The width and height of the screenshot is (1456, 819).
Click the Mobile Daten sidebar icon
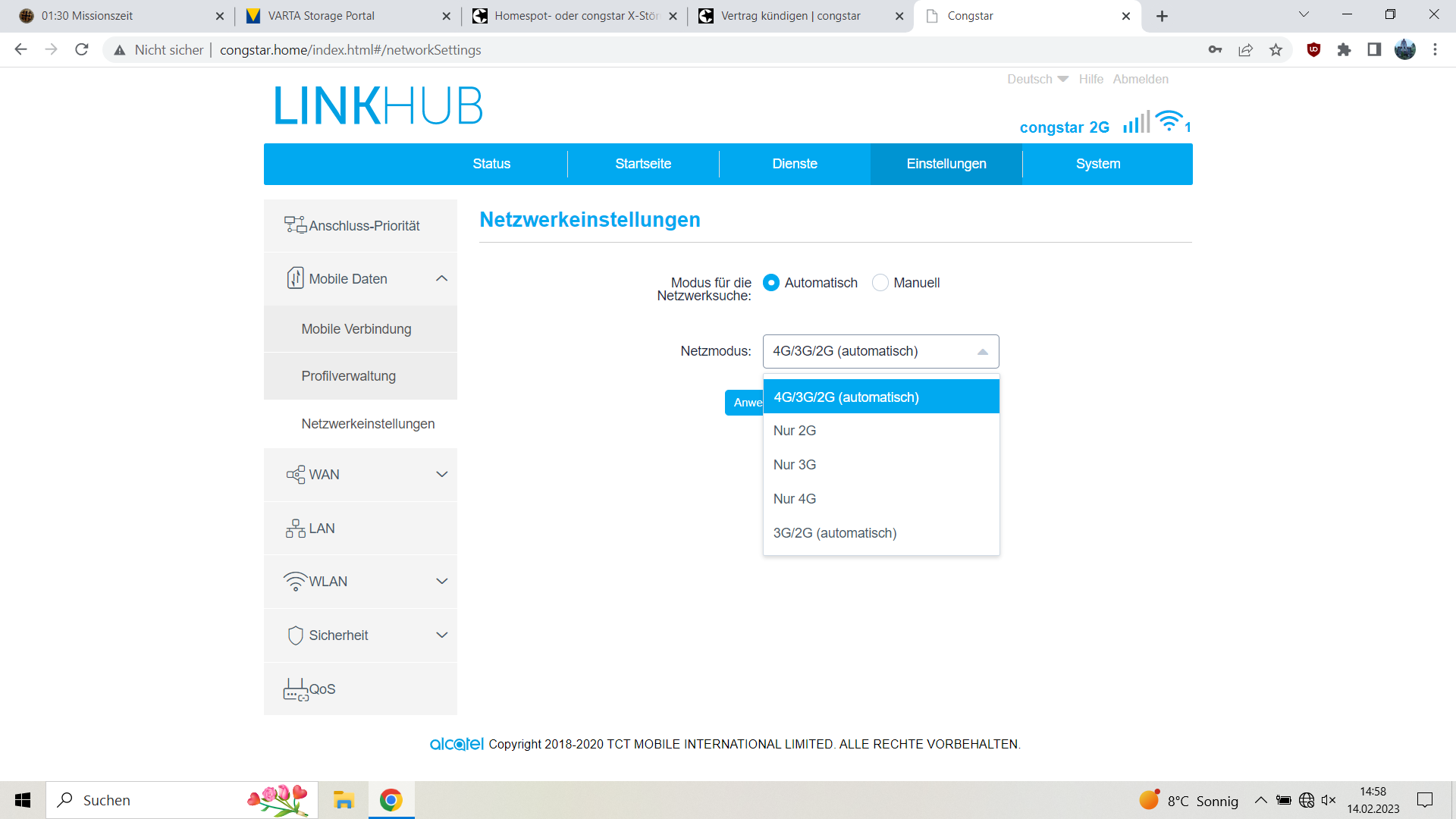(x=295, y=278)
